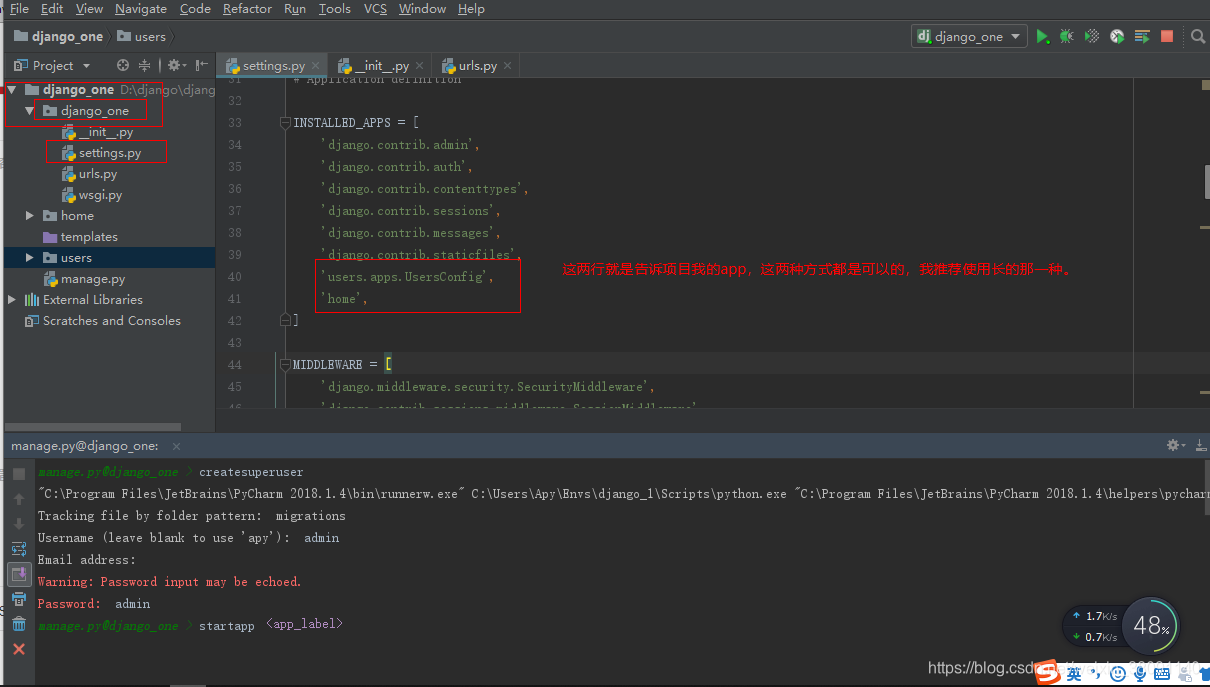Viewport: 1210px width, 687px height.
Task: Toggle soft-wrap in console
Action: coord(19,549)
